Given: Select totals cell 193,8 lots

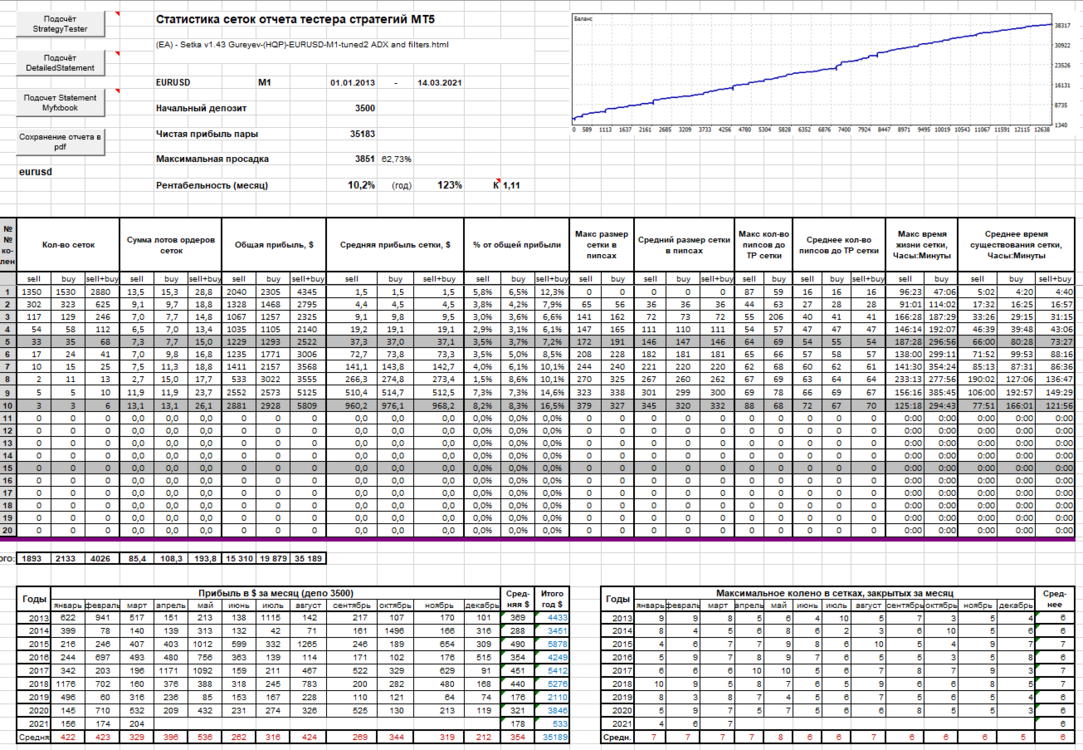Looking at the screenshot, I should (204, 559).
